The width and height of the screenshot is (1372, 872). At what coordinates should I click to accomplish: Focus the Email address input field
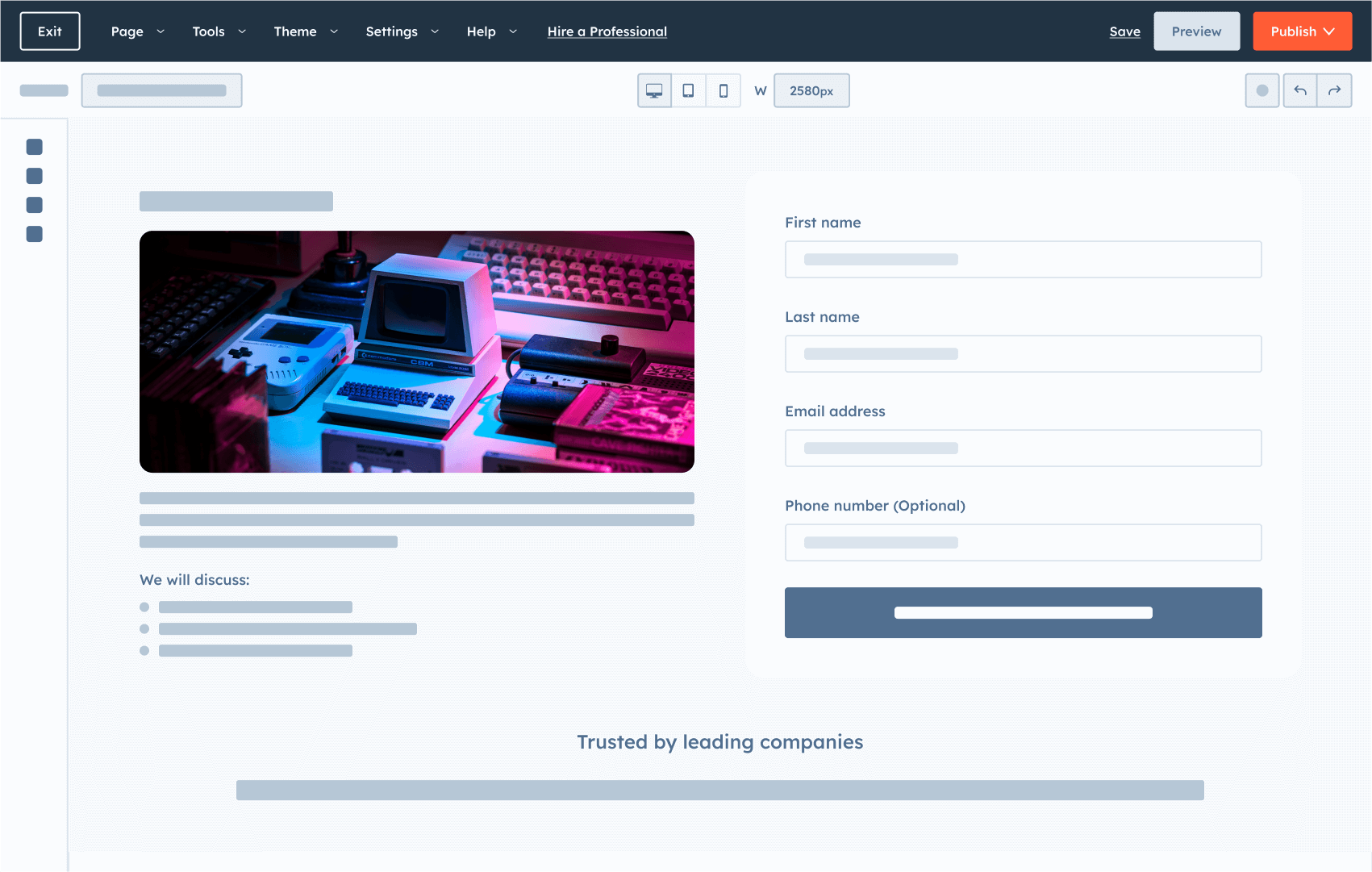1023,448
